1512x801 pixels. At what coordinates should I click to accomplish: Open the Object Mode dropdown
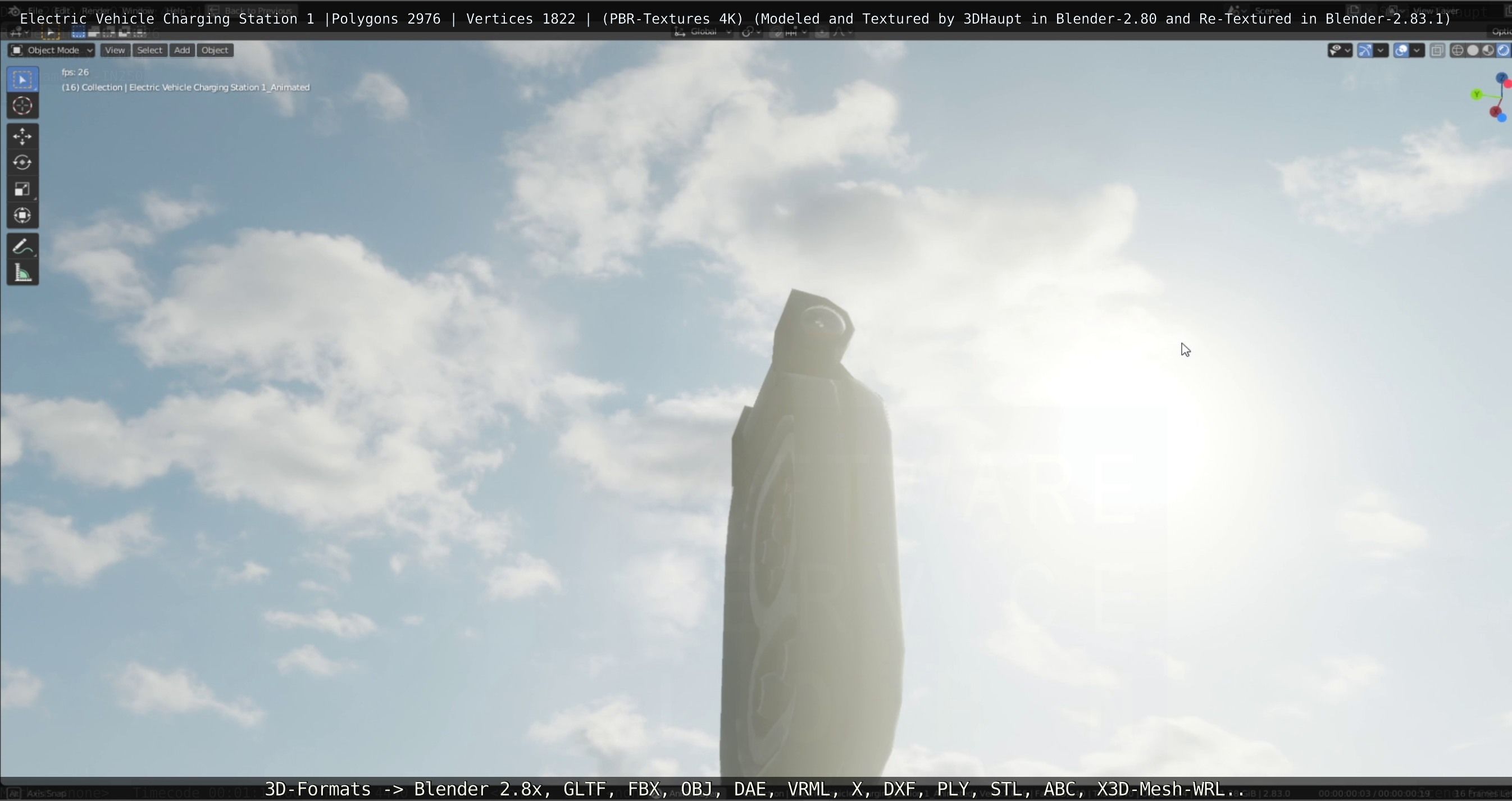coord(51,51)
